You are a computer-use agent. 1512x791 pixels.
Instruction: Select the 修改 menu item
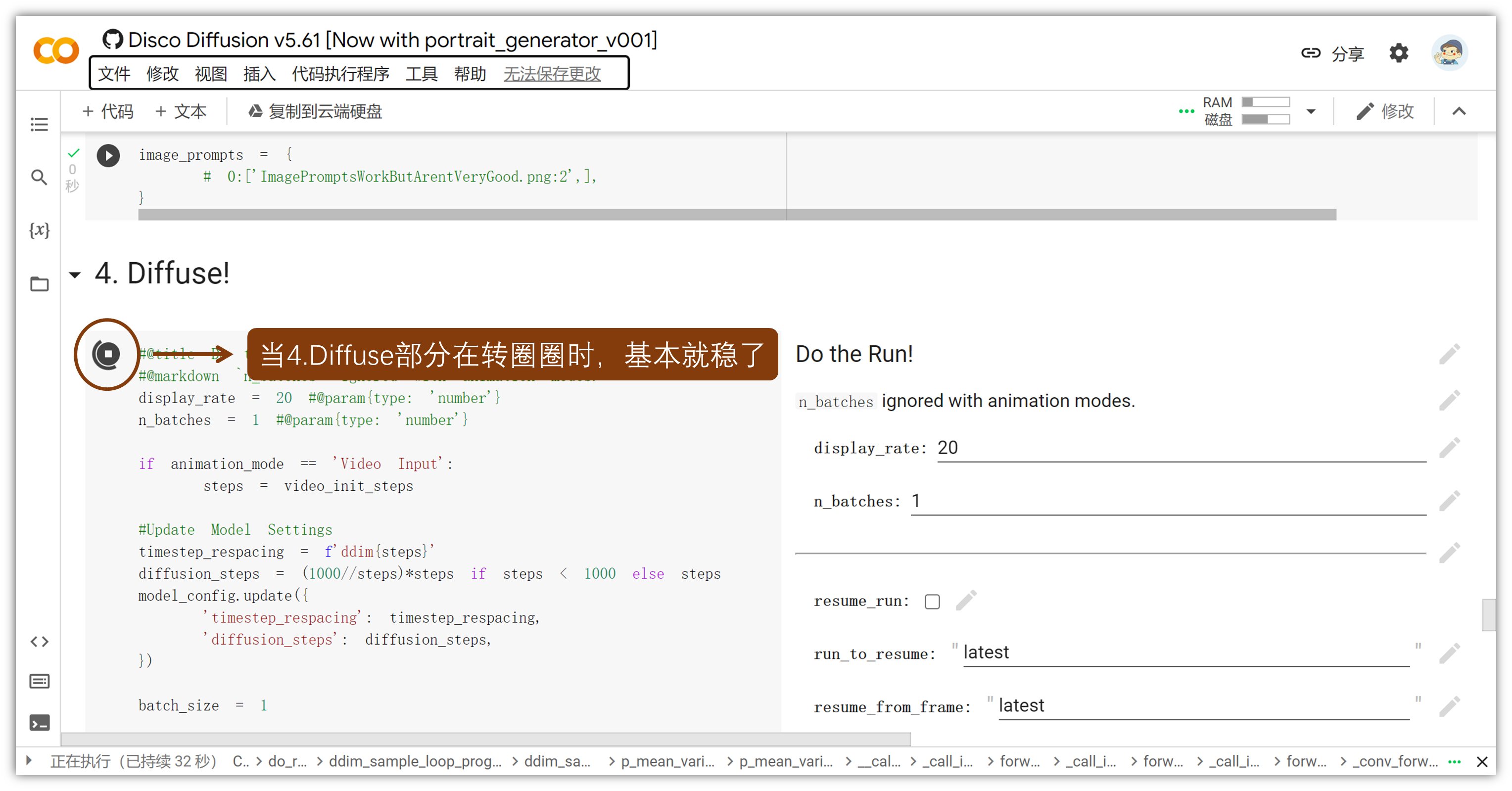(162, 73)
